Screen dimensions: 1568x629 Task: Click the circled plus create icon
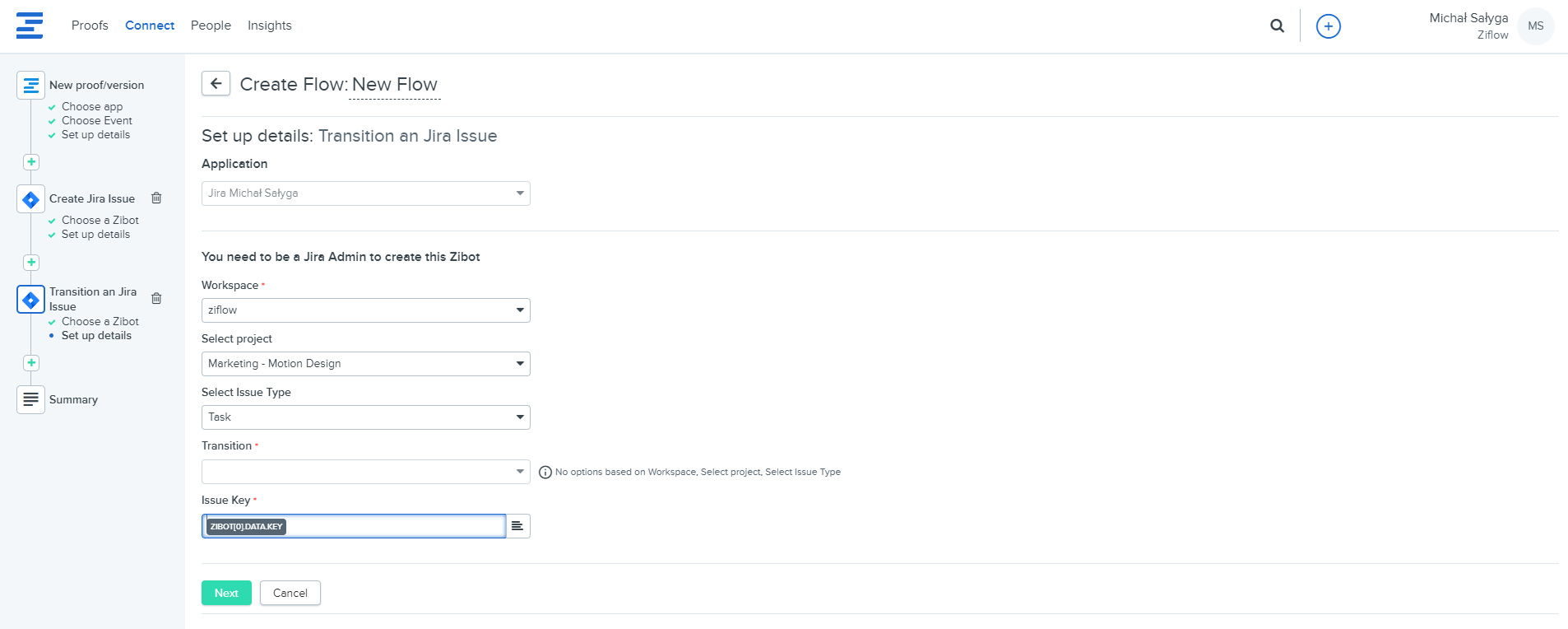pos(1328,26)
